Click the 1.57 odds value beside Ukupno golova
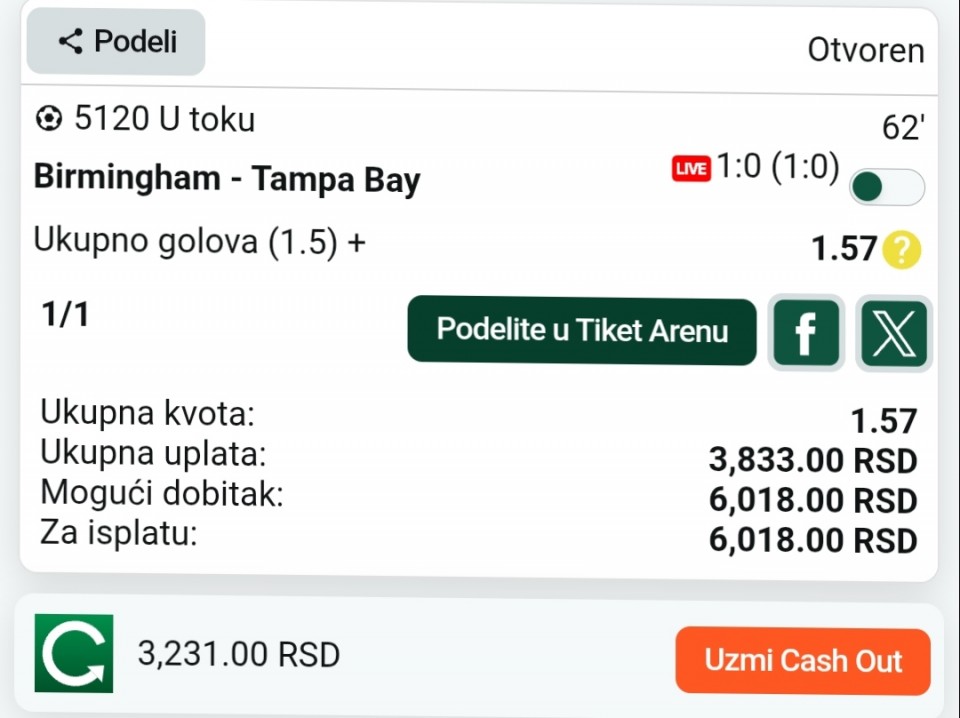 [x=844, y=249]
